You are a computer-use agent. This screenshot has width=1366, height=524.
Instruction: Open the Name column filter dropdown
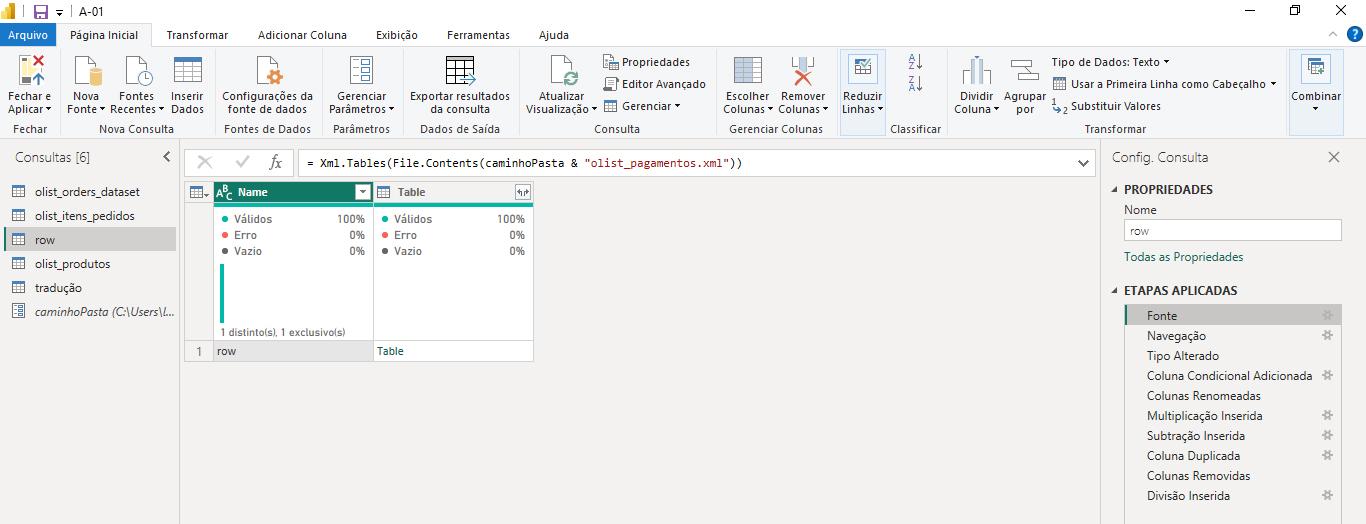[363, 192]
